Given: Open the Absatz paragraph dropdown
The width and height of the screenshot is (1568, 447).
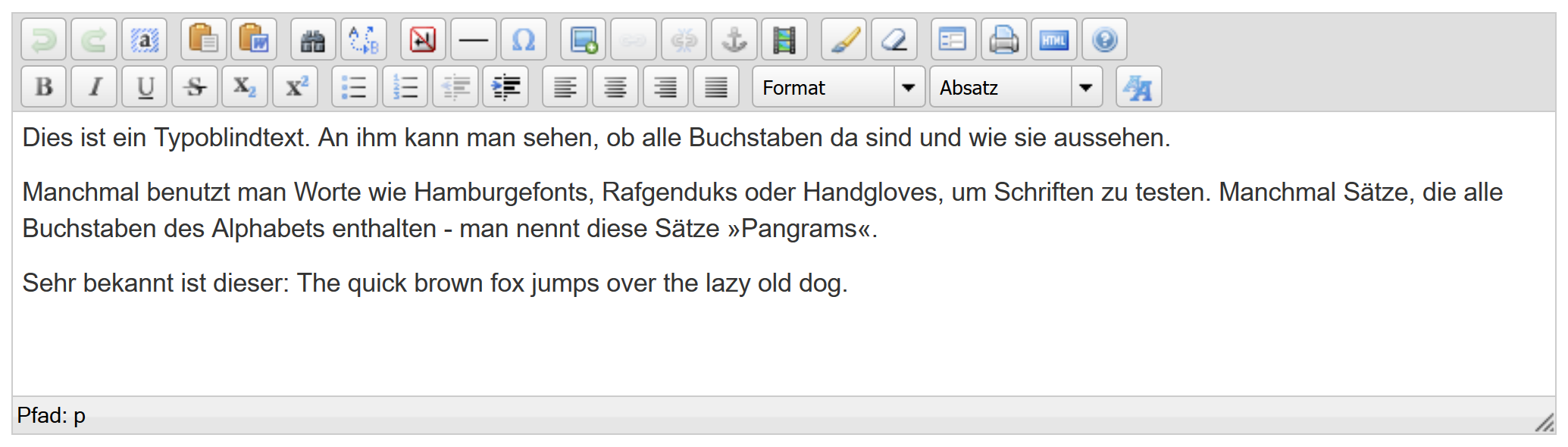Looking at the screenshot, I should (1016, 87).
